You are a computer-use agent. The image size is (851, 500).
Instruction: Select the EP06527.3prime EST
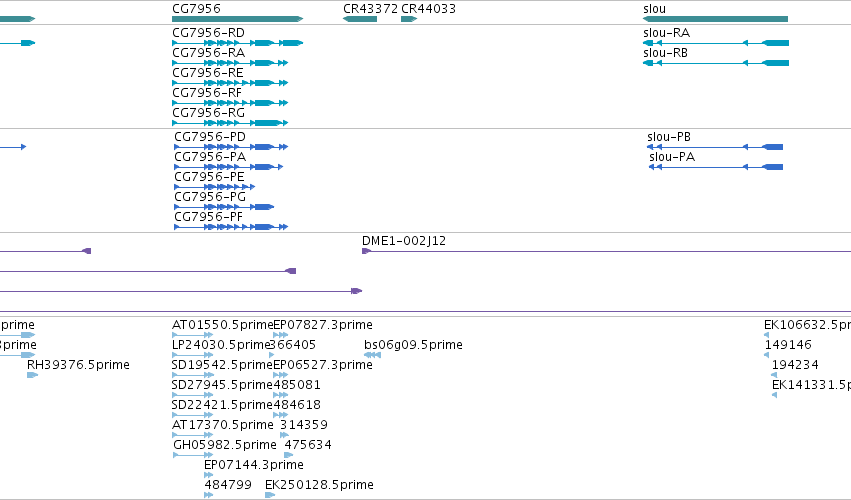[x=280, y=375]
